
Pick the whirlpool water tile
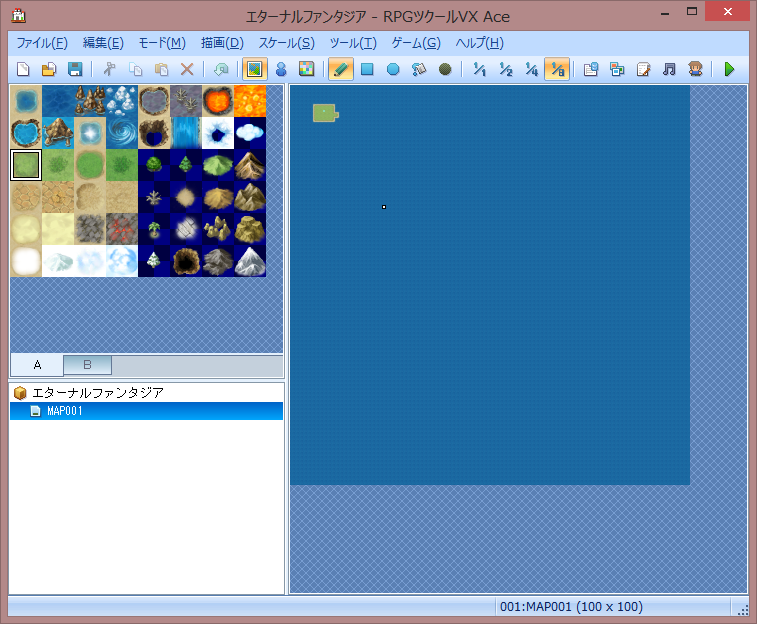point(122,133)
